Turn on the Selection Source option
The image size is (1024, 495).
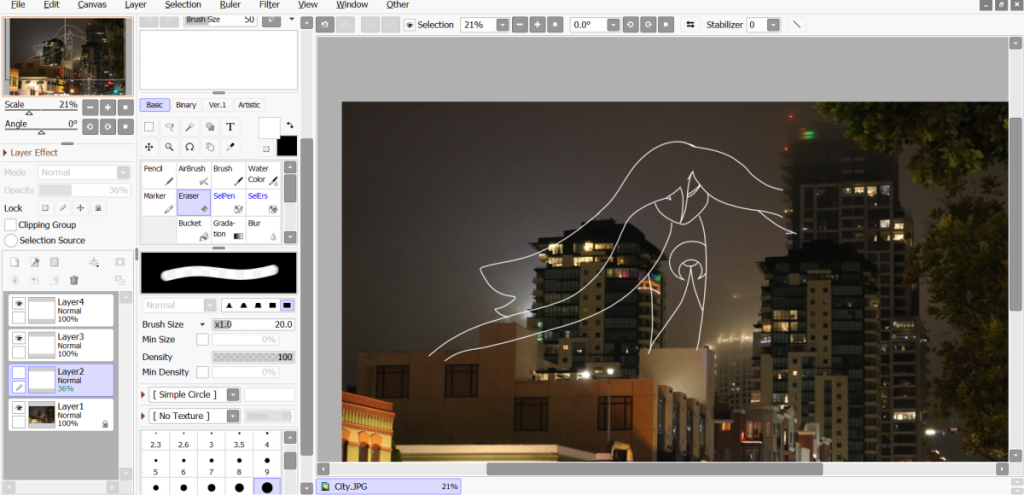click(11, 240)
